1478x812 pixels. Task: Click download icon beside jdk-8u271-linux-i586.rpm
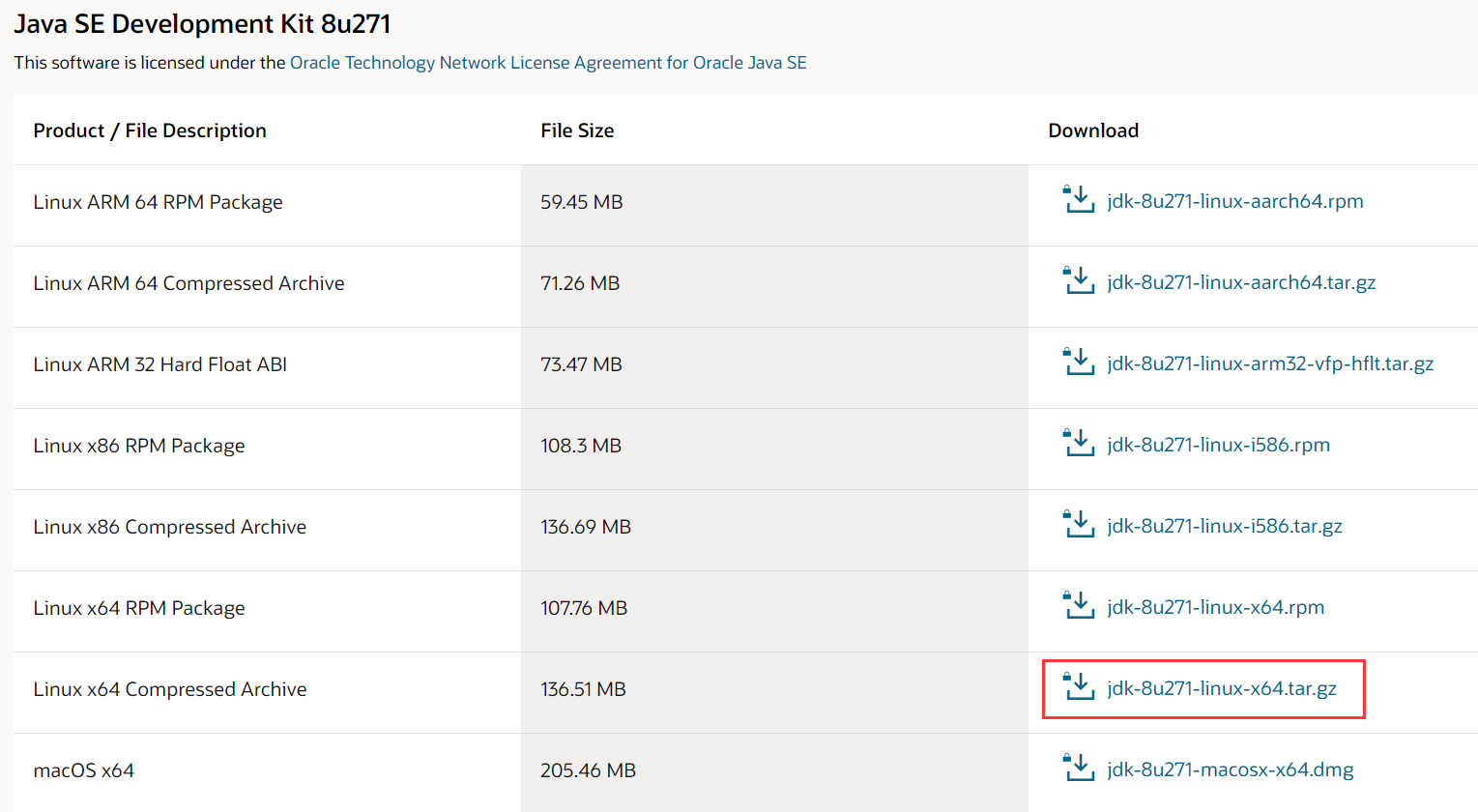point(1078,444)
